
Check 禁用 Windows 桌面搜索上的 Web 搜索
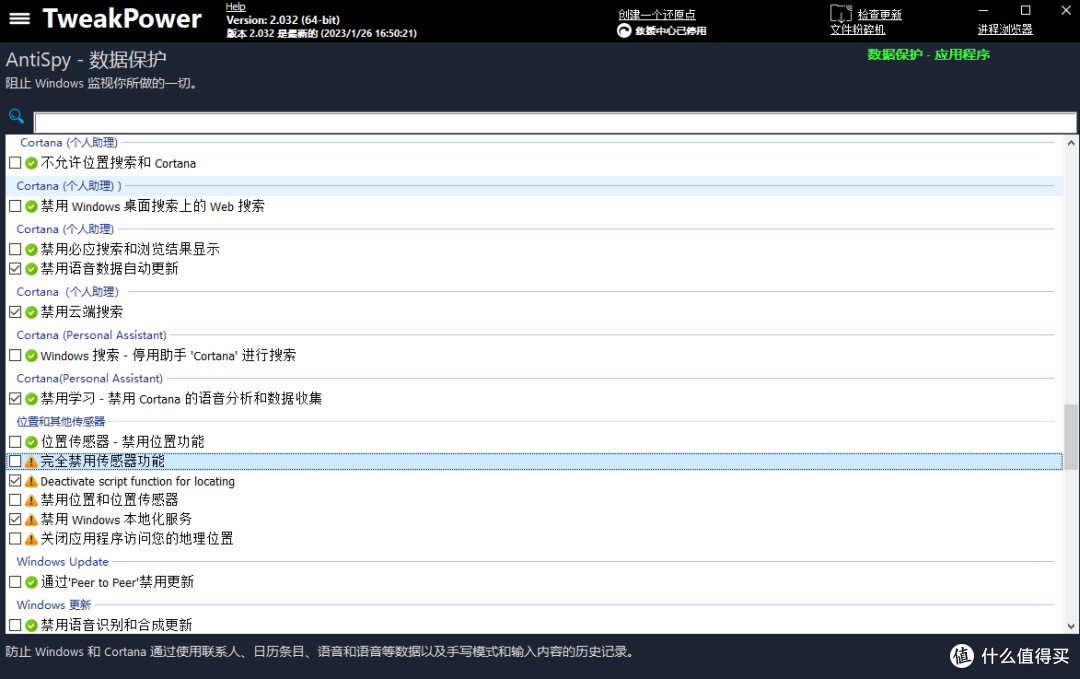coord(15,207)
